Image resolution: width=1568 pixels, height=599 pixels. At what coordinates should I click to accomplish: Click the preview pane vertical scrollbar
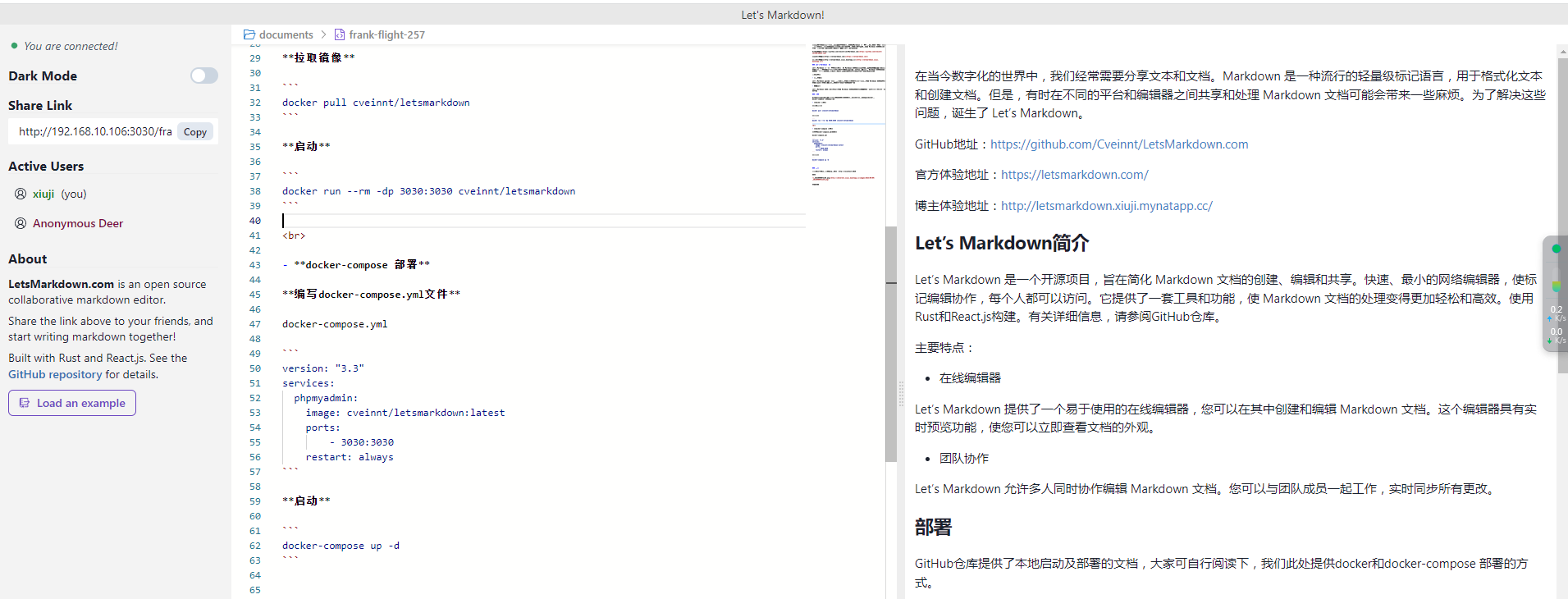[1562, 216]
